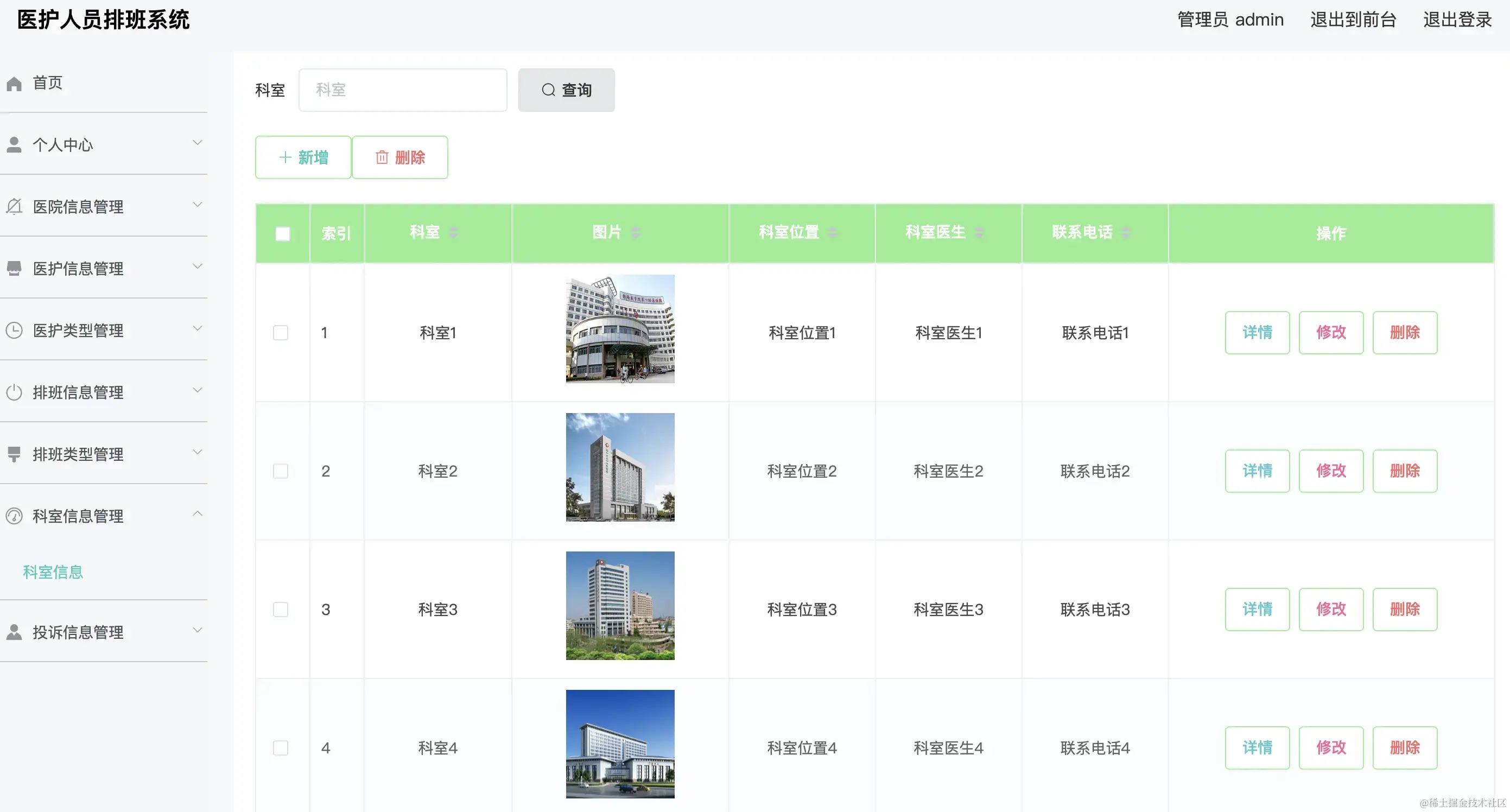Click the home icon beside 首页
This screenshot has height=812, width=1510.
click(x=14, y=83)
